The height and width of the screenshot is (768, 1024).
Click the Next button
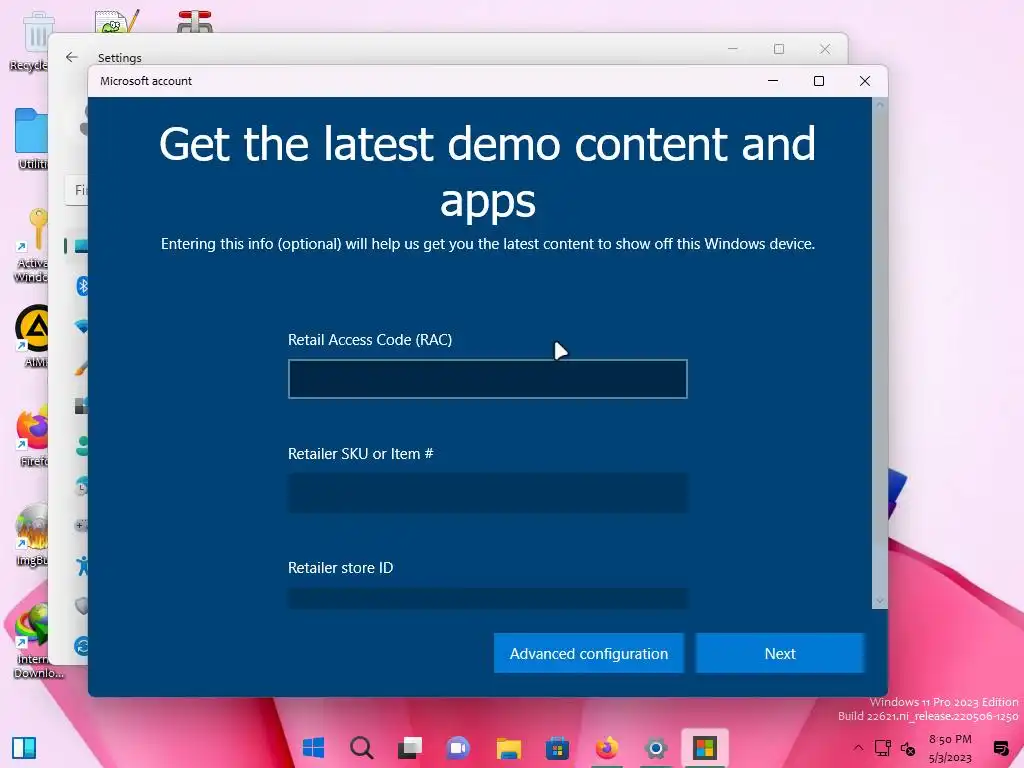(780, 653)
